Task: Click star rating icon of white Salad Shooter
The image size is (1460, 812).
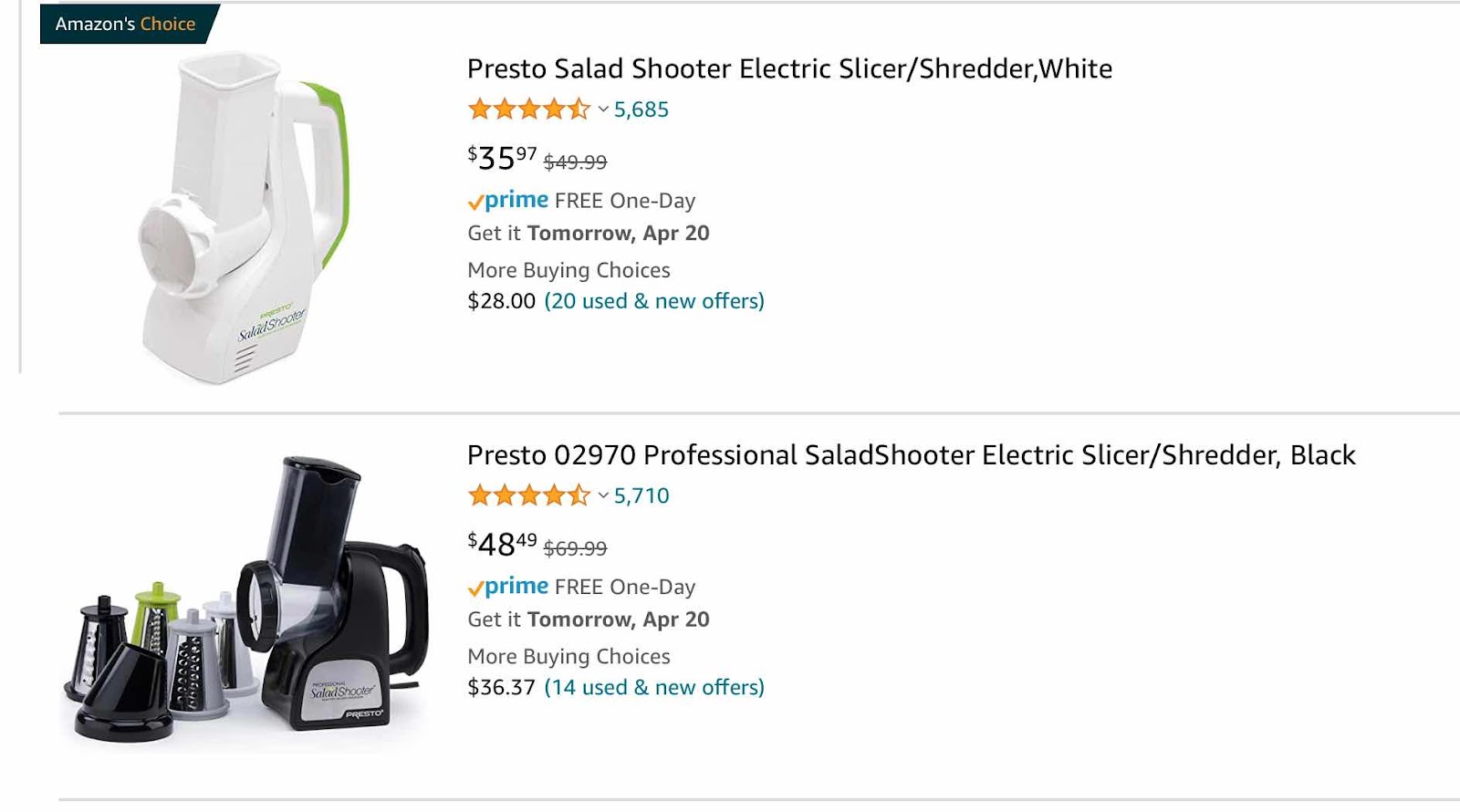Action: [529, 109]
